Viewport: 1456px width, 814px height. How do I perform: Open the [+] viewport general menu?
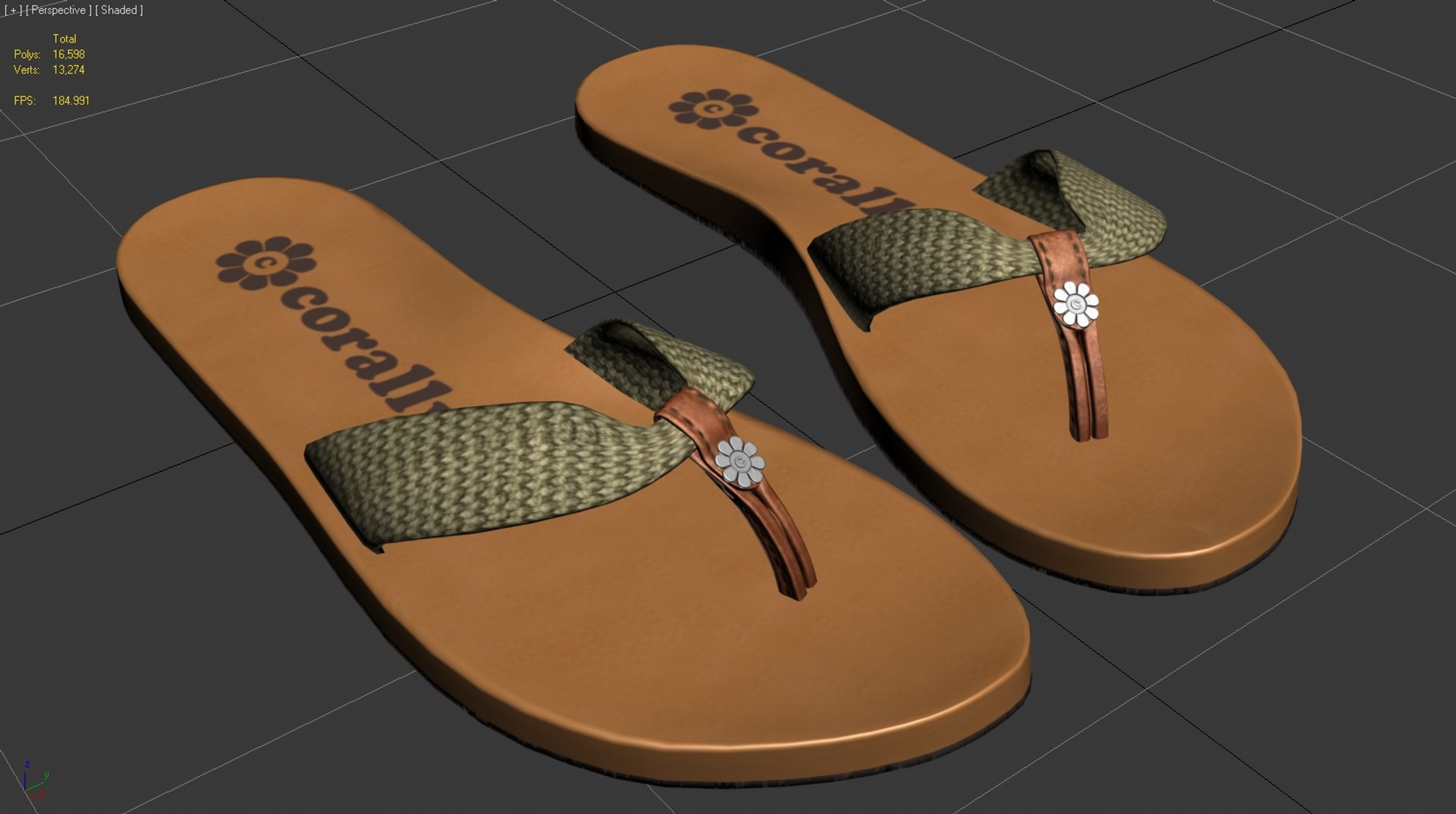(x=12, y=11)
